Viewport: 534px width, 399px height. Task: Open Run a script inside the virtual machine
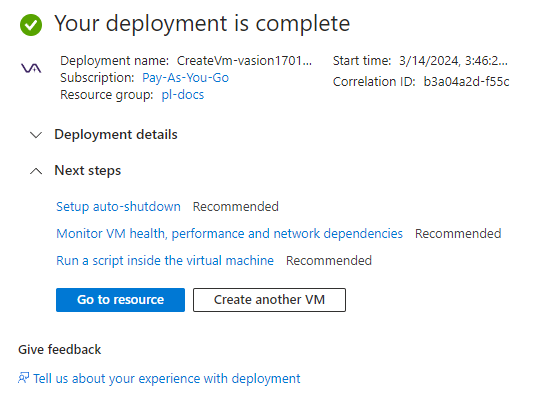click(x=165, y=260)
